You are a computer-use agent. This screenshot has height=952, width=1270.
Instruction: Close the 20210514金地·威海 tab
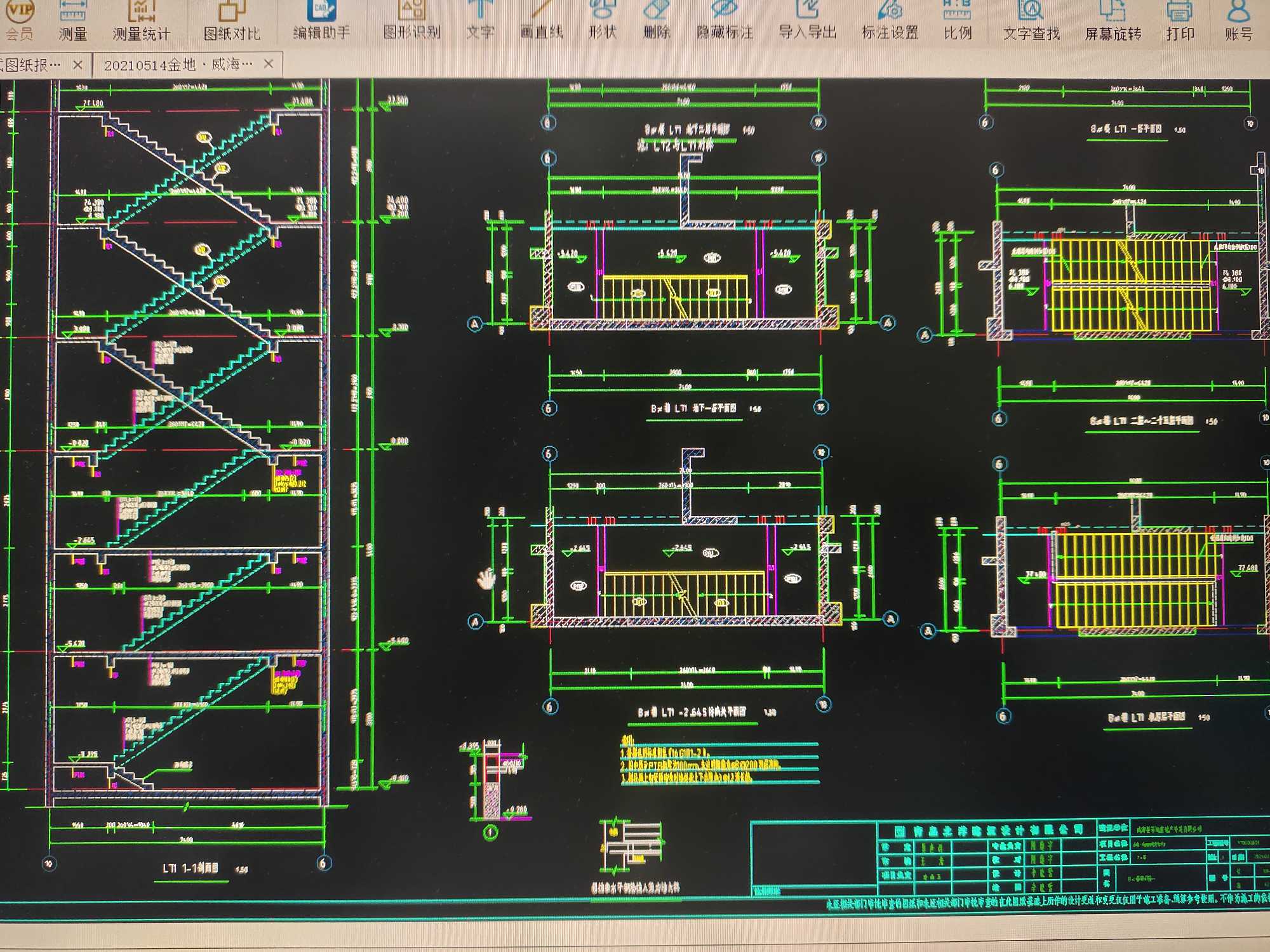[269, 64]
